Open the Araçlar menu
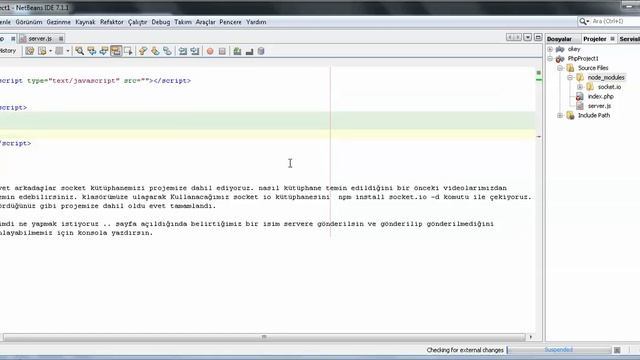640x360 pixels. (205, 22)
